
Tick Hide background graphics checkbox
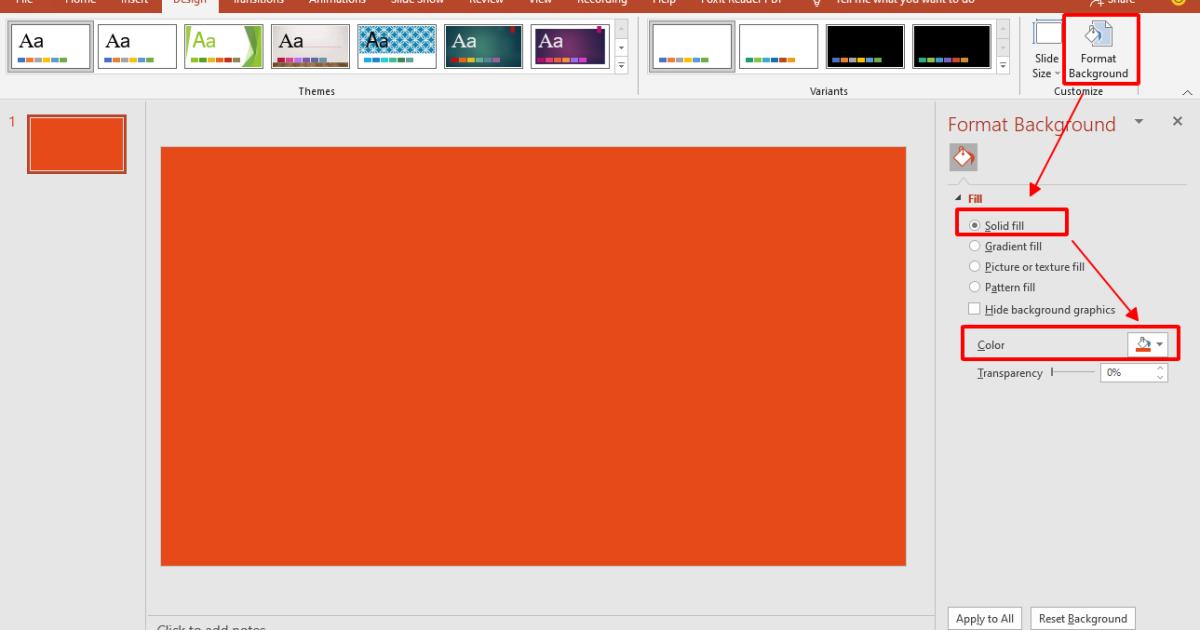[975, 310]
